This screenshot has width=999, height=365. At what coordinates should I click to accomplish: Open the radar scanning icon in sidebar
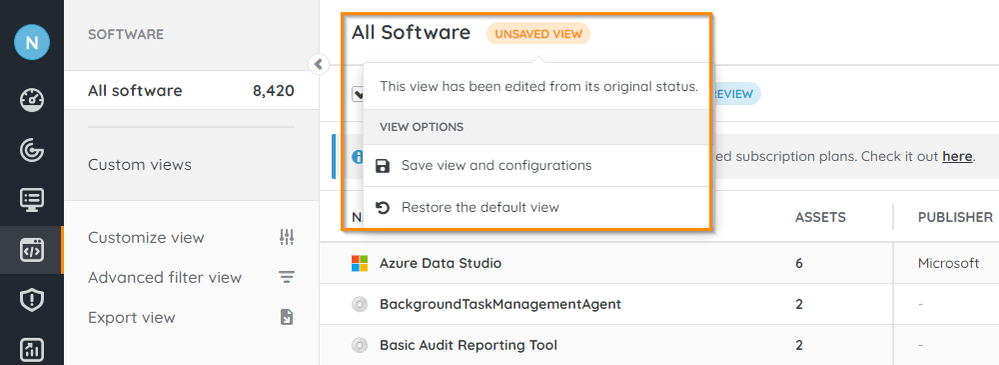tap(32, 150)
